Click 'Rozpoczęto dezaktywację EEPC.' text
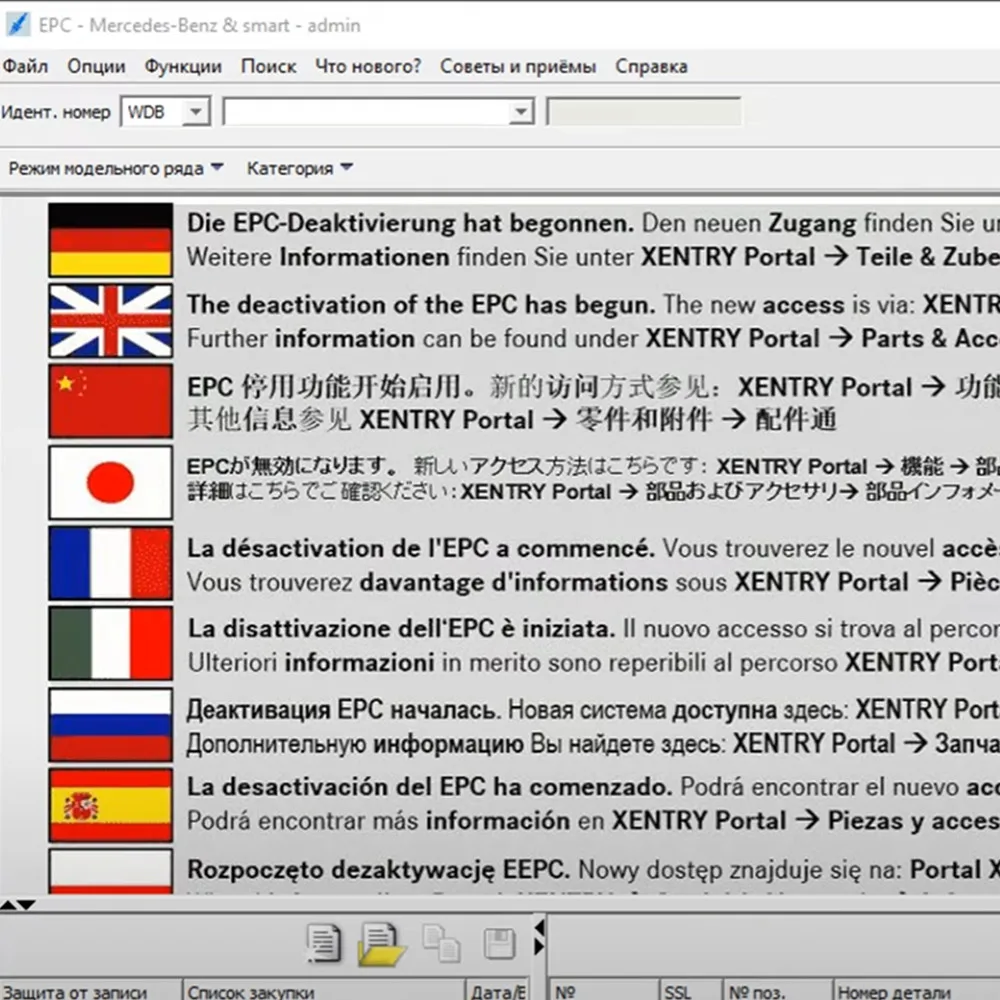Viewport: 1000px width, 1000px height. tap(378, 870)
